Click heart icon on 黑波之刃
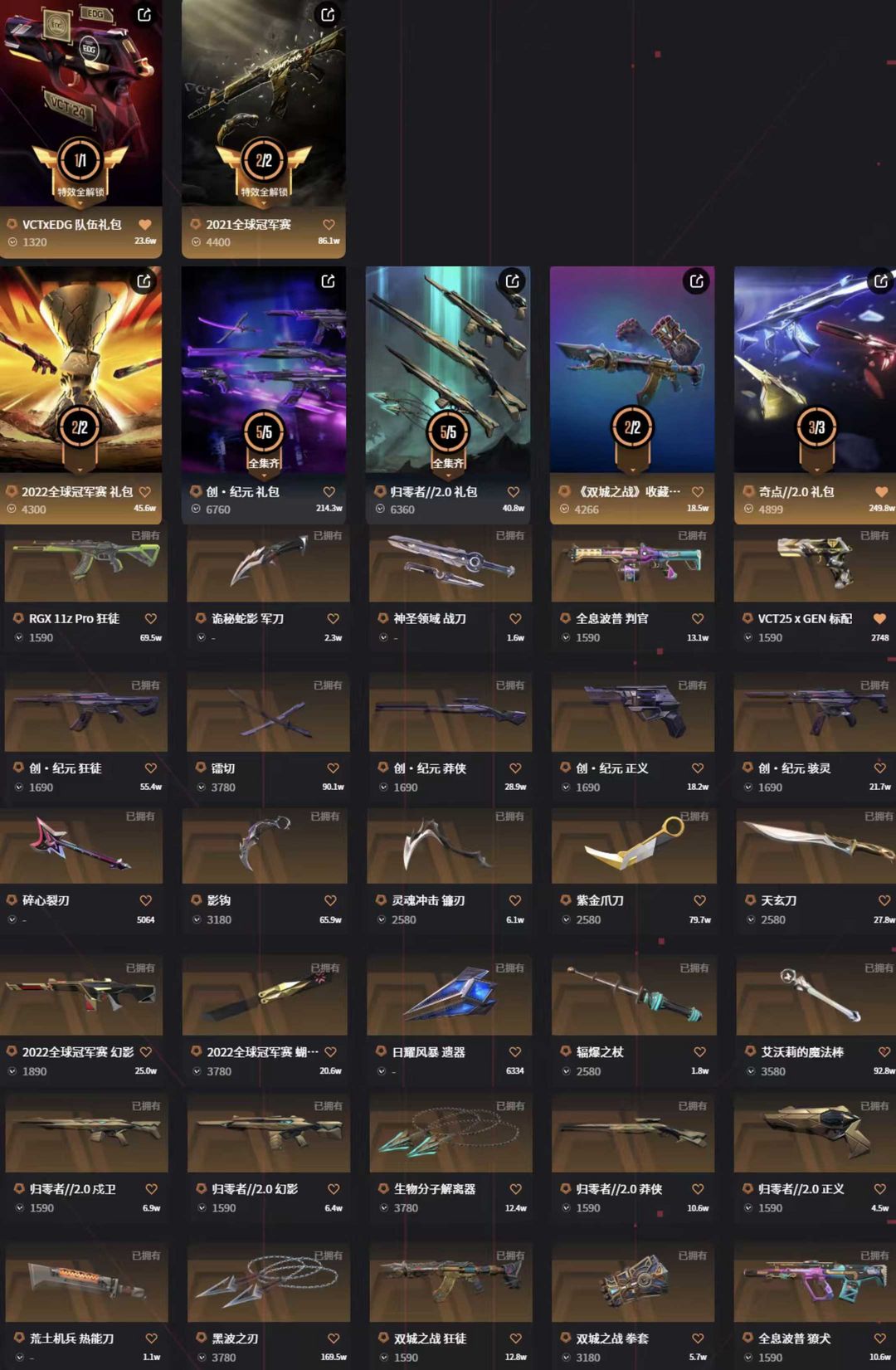Viewport: 896px width, 1370px height. point(333,1338)
